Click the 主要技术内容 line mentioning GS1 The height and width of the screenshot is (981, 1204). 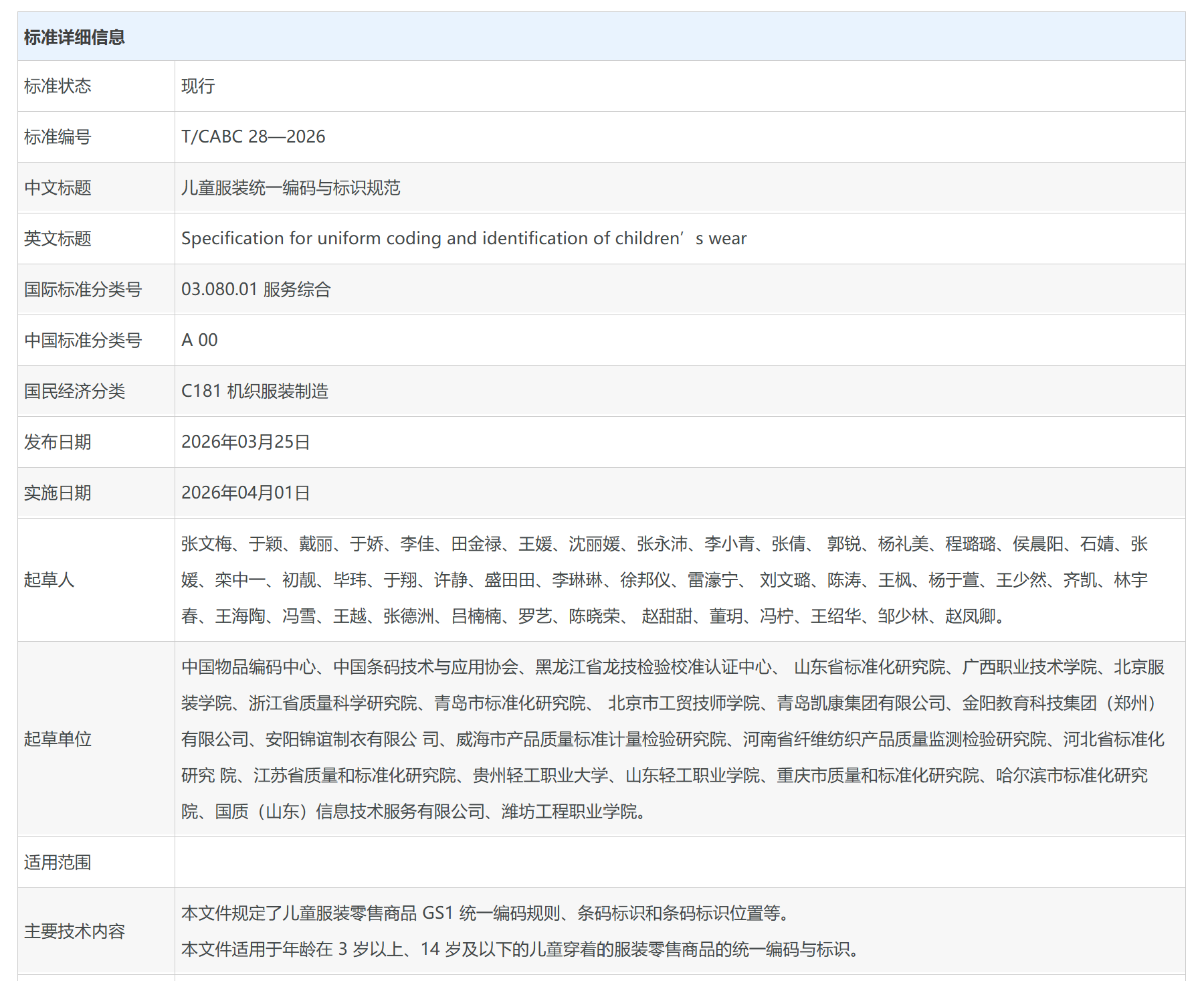[486, 913]
